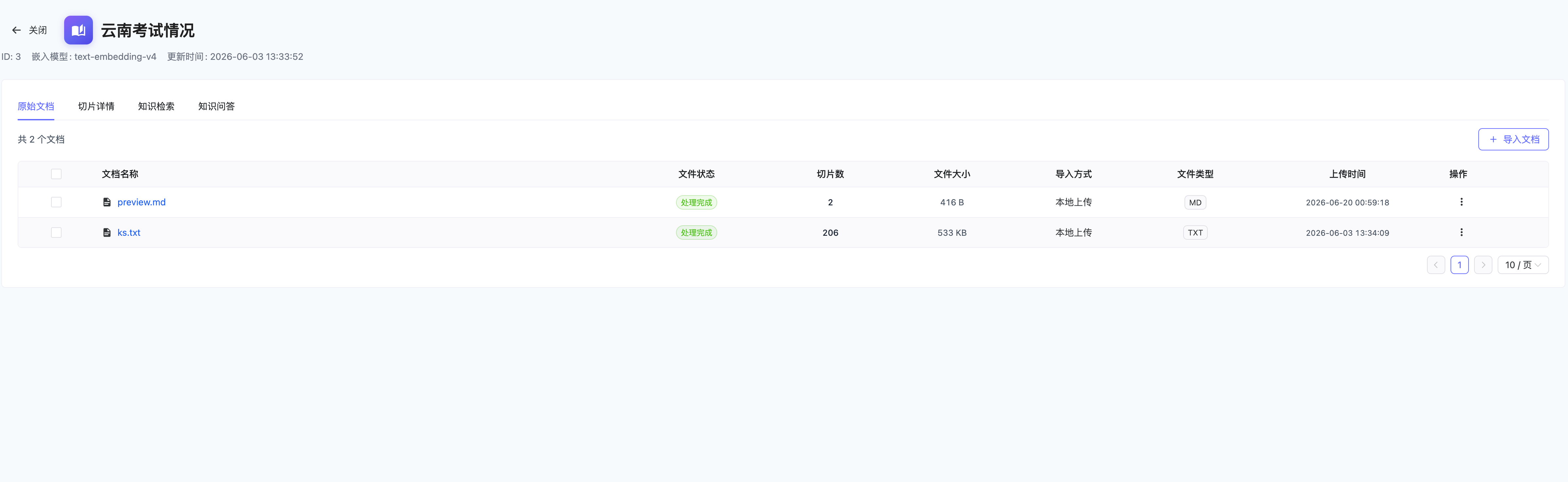Click the slice count 206 cell
The image size is (1568, 482).
click(830, 232)
